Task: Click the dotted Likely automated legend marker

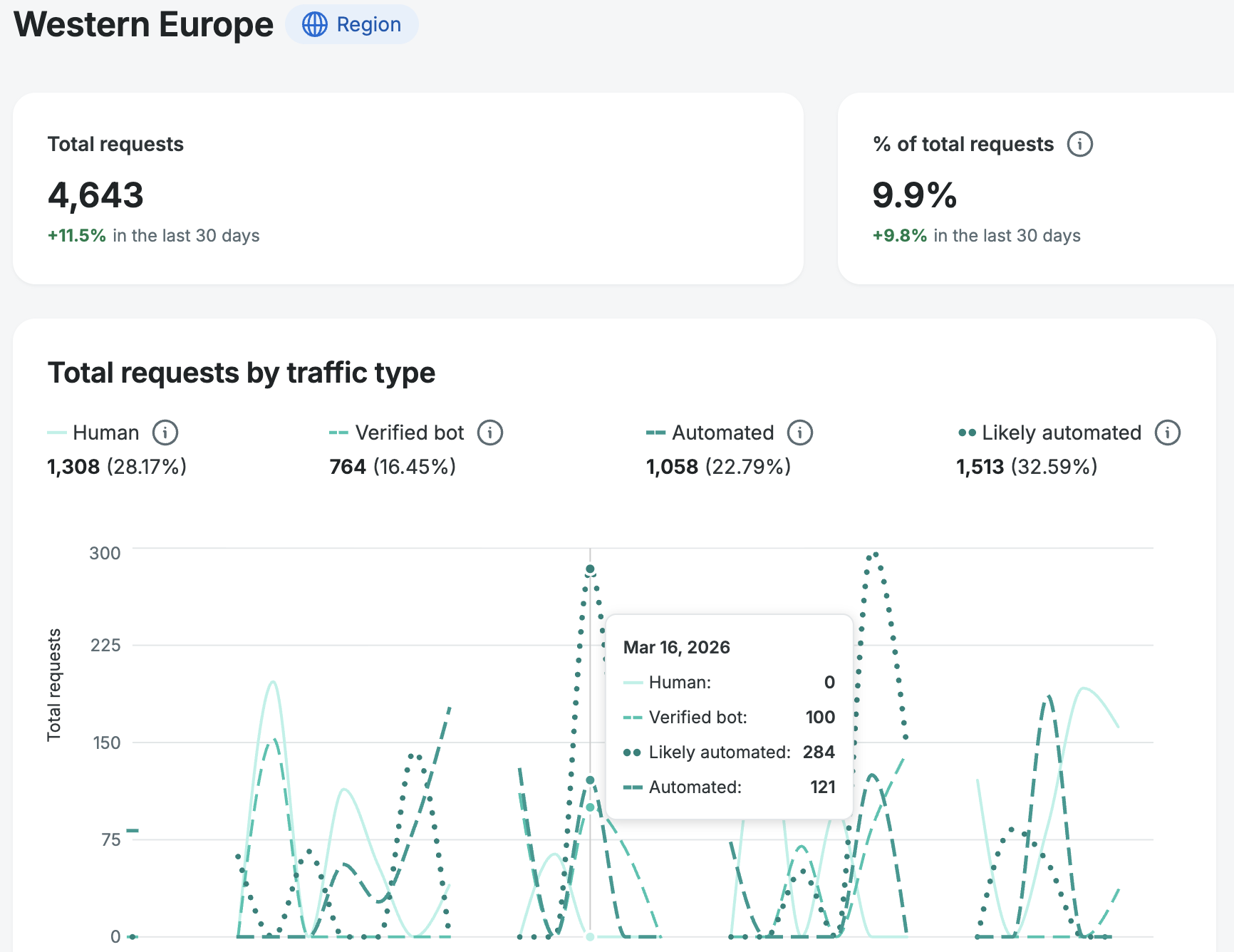Action: tap(967, 433)
